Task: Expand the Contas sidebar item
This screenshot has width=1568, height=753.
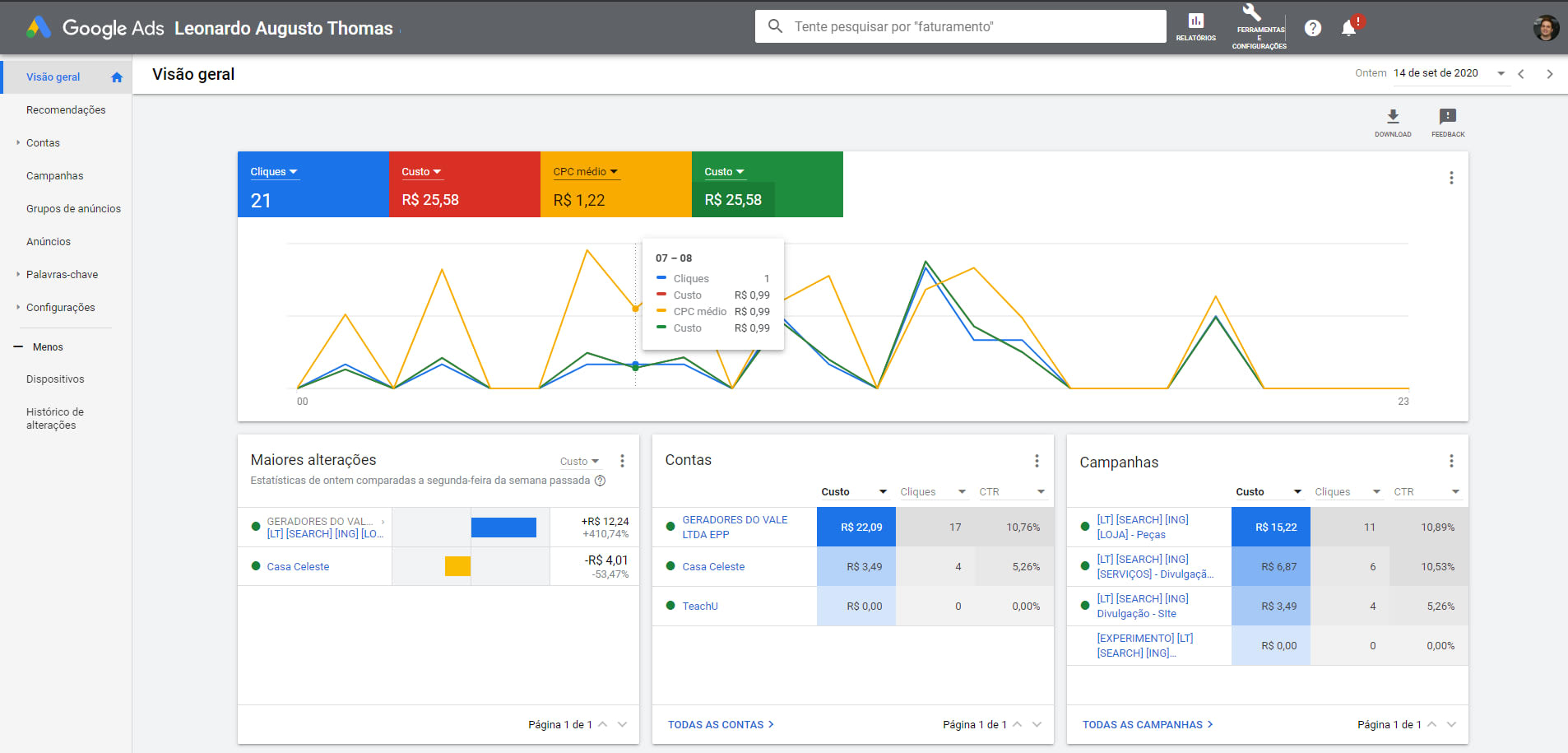Action: [x=43, y=143]
